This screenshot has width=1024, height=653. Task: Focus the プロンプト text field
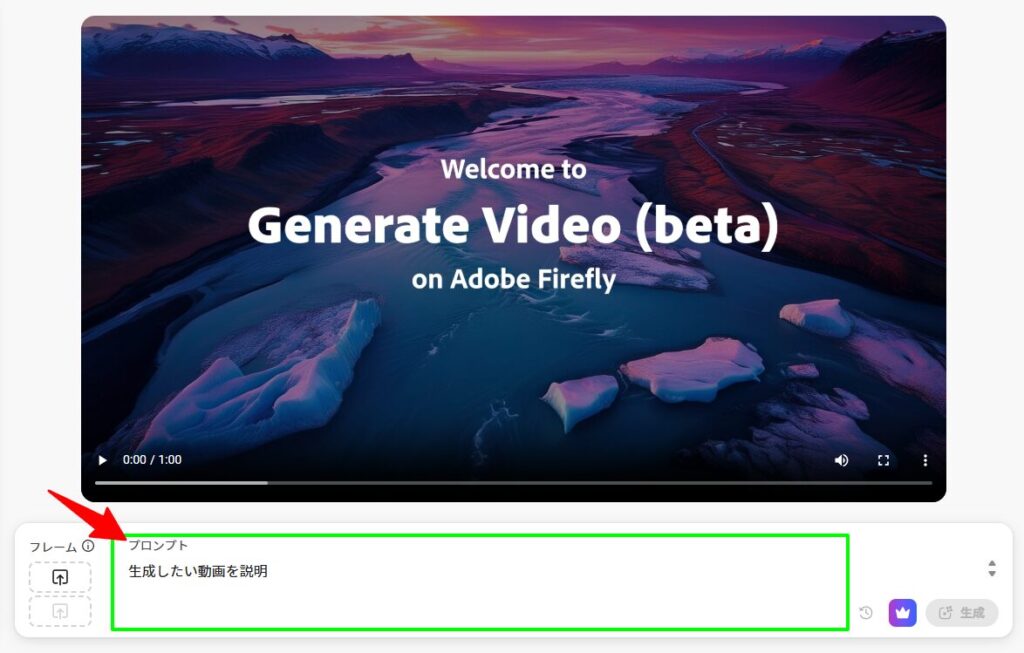pyautogui.click(x=480, y=582)
